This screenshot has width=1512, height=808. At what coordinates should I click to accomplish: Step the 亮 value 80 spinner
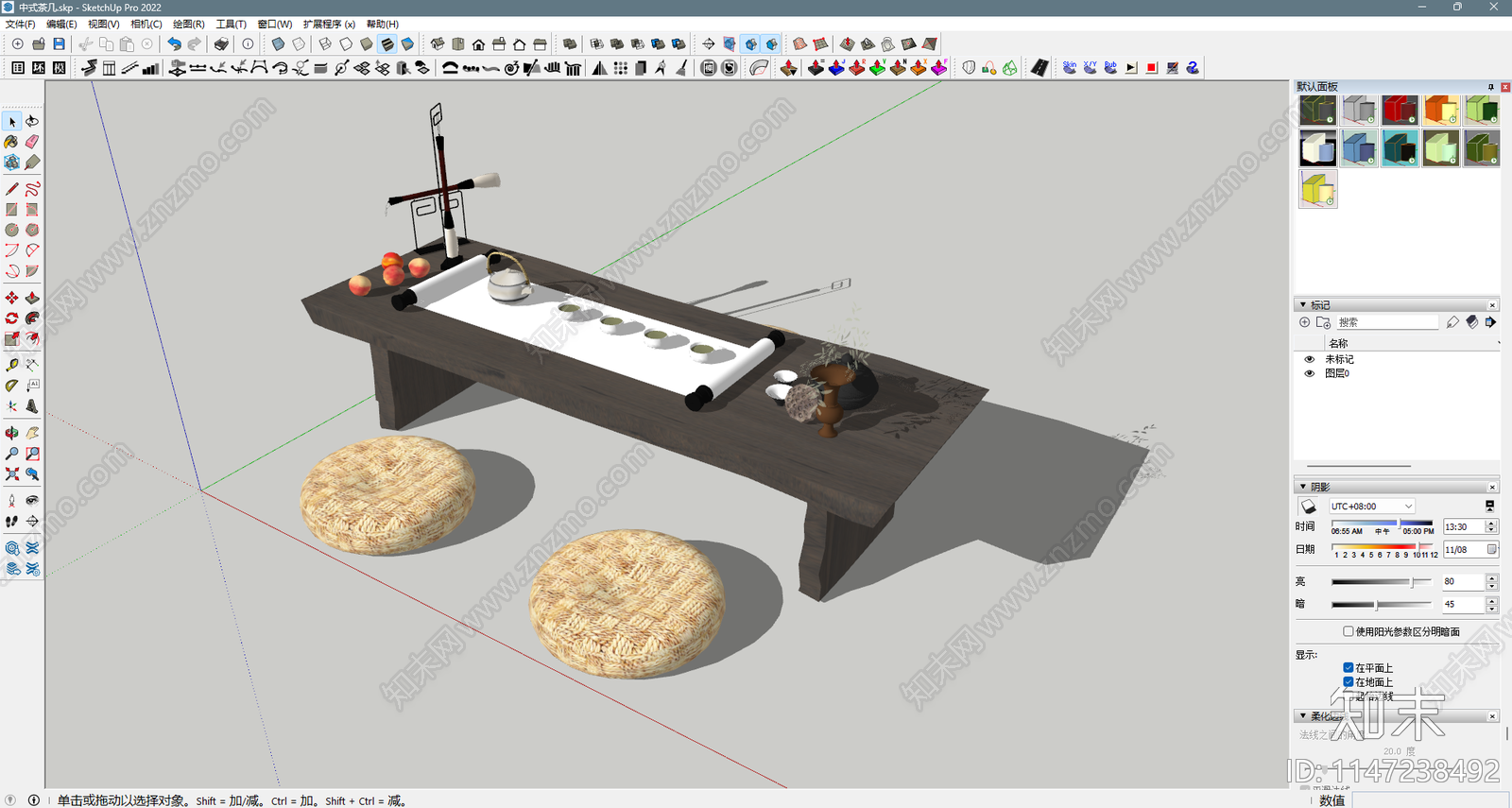[x=1491, y=581]
